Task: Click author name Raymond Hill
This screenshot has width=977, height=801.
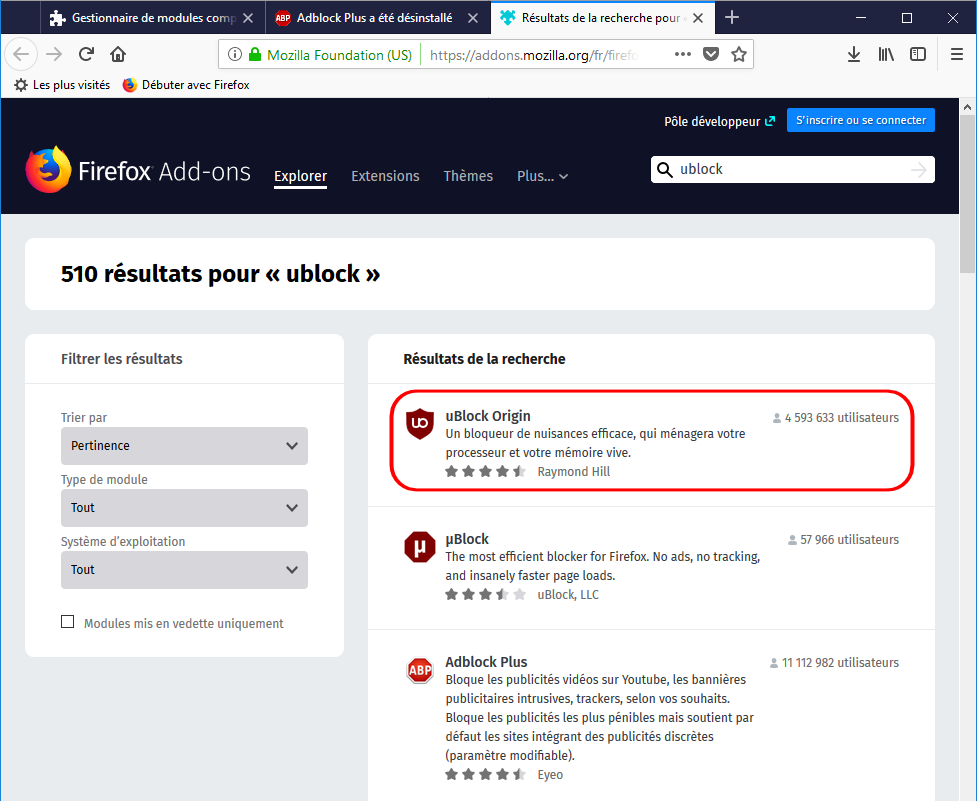Action: [574, 472]
